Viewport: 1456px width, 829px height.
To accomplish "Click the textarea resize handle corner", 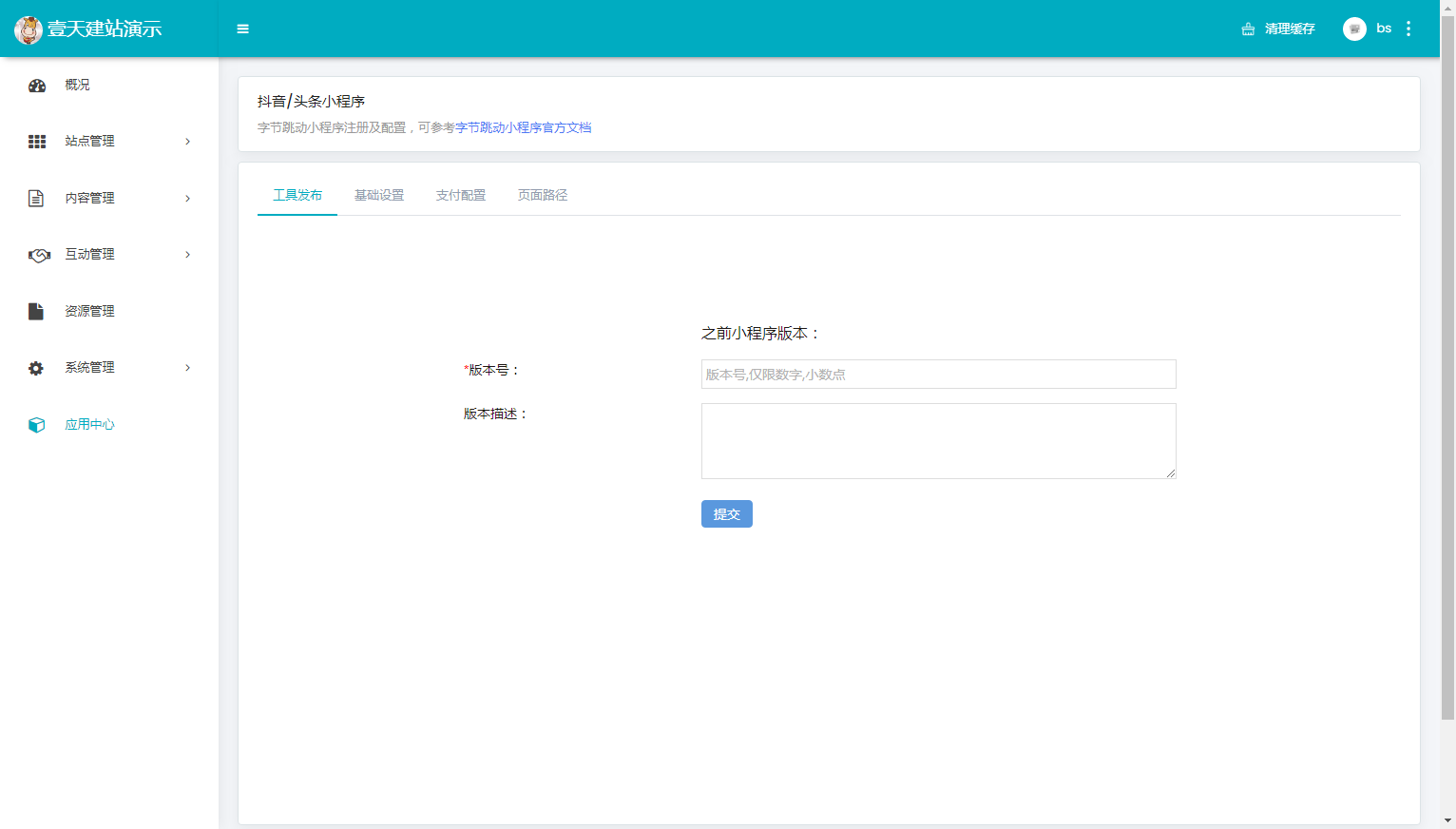I will coord(1171,473).
